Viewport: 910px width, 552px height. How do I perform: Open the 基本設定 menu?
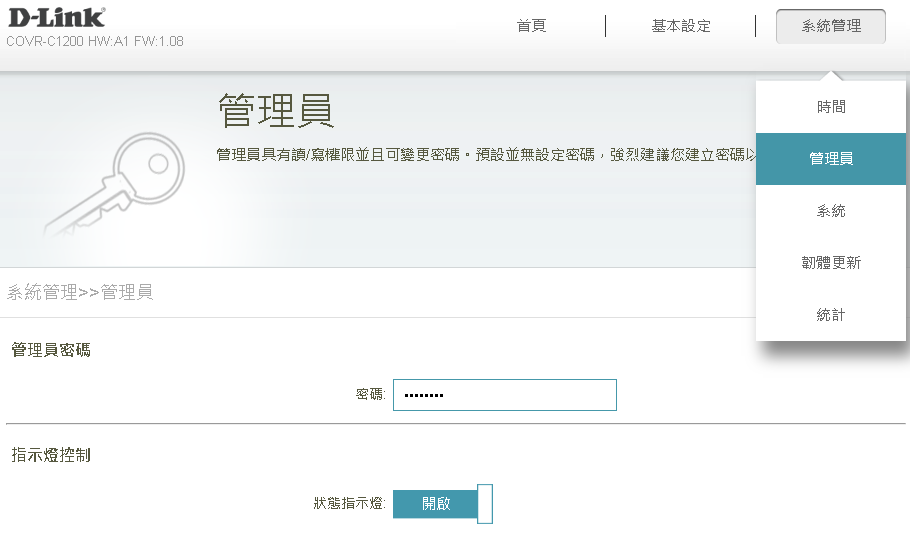tap(681, 26)
